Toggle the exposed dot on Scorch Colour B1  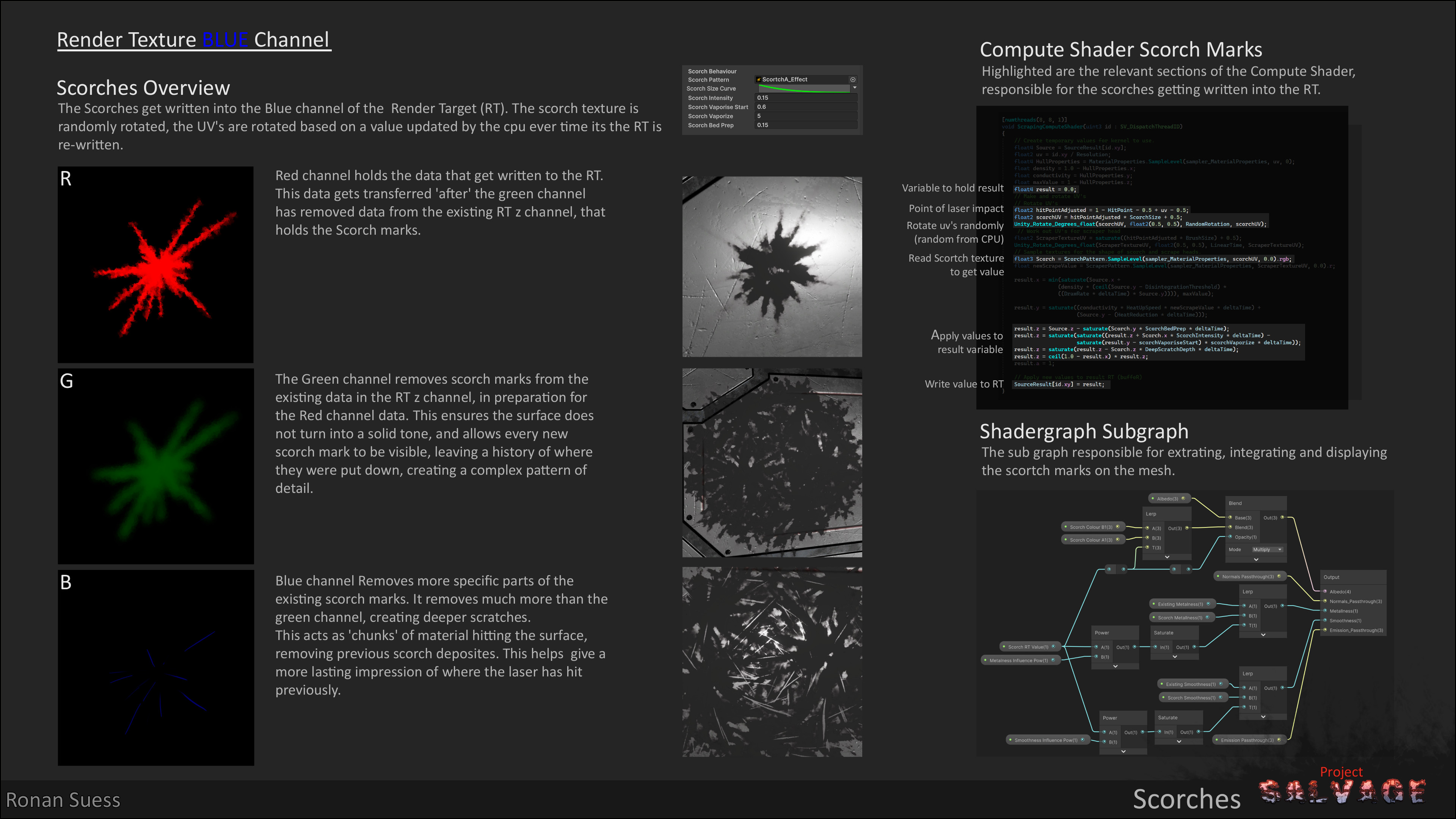click(1066, 527)
